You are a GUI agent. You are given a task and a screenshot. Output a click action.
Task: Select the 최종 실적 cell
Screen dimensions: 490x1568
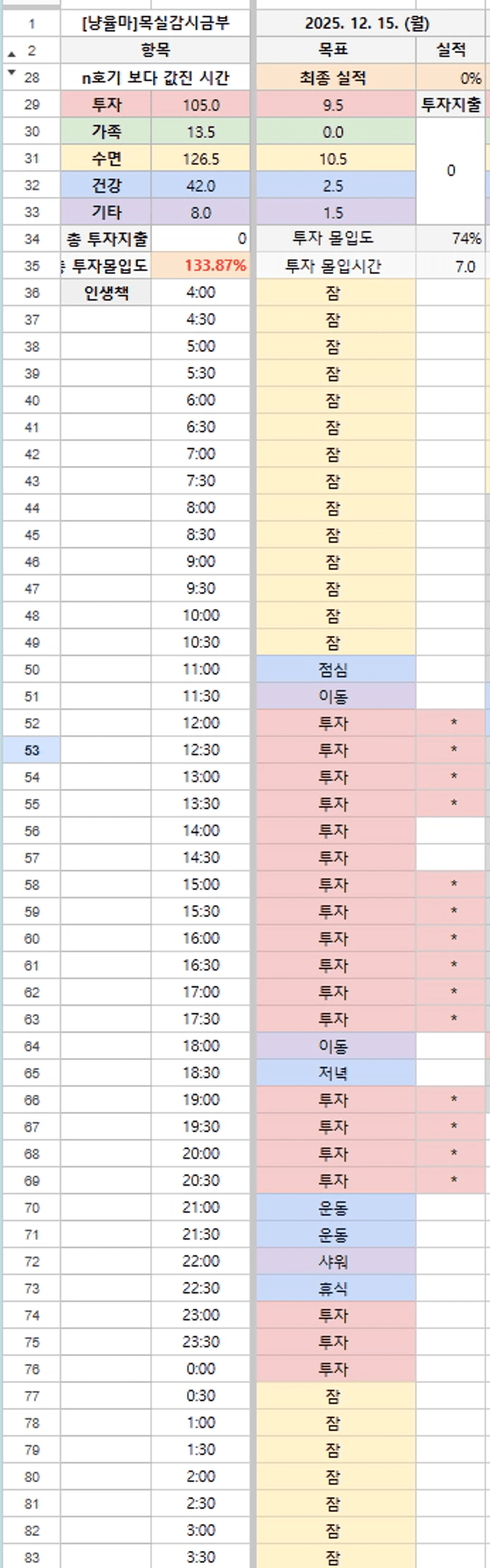point(333,78)
